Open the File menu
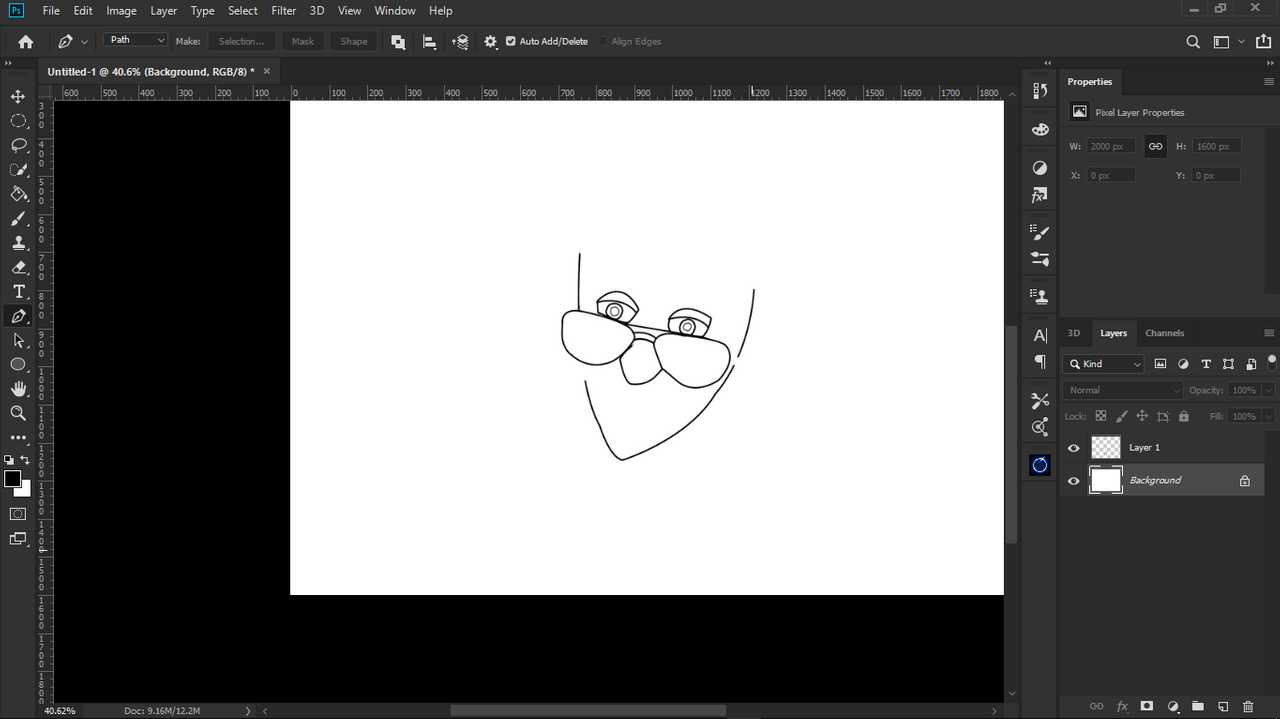 (51, 11)
